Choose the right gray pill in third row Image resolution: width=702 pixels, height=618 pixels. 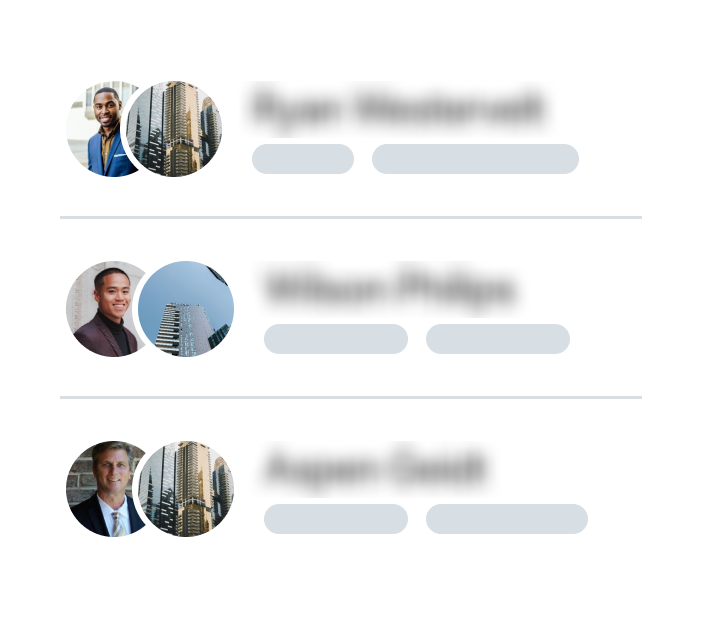(507, 519)
